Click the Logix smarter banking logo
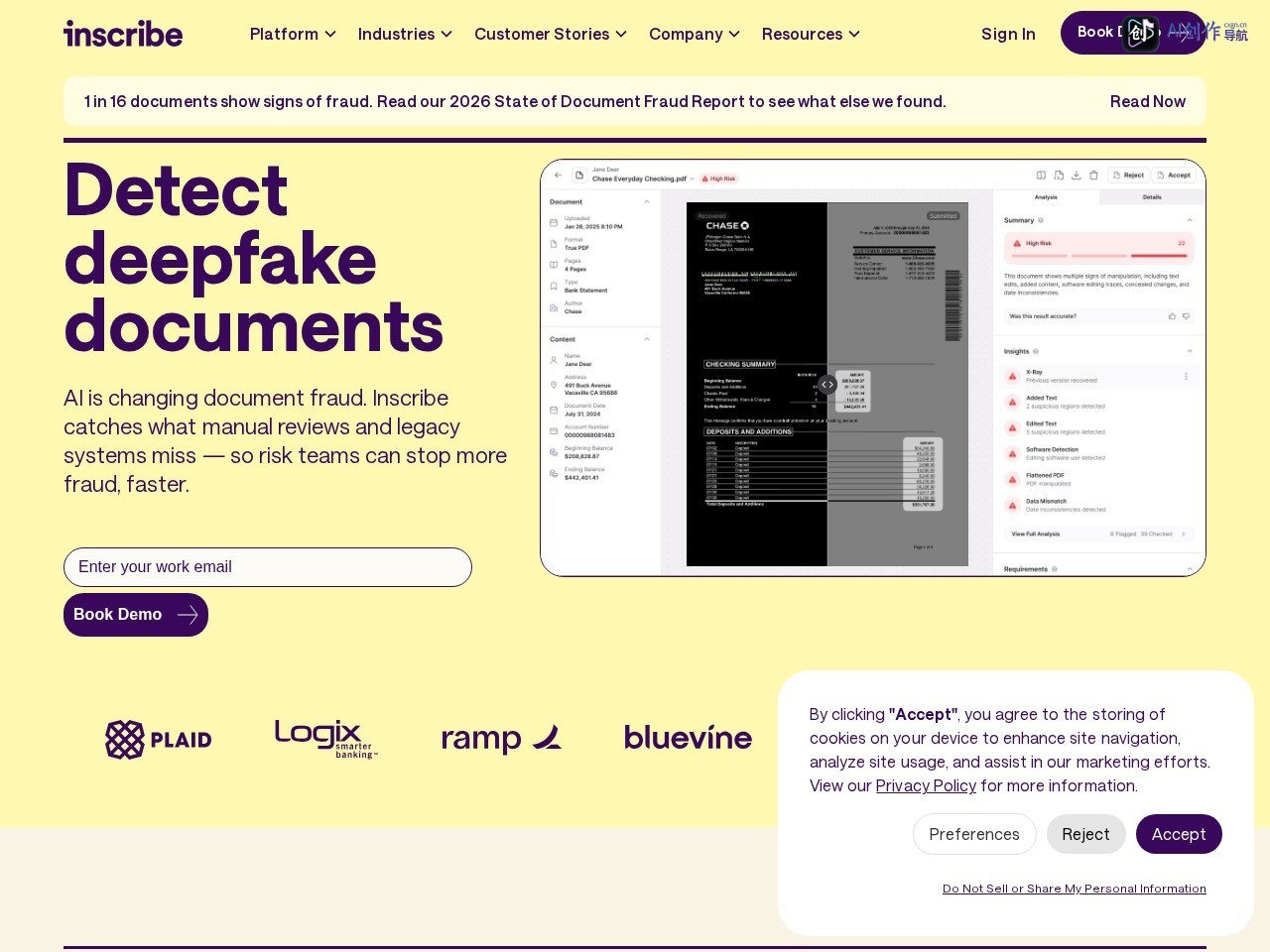 (x=326, y=740)
